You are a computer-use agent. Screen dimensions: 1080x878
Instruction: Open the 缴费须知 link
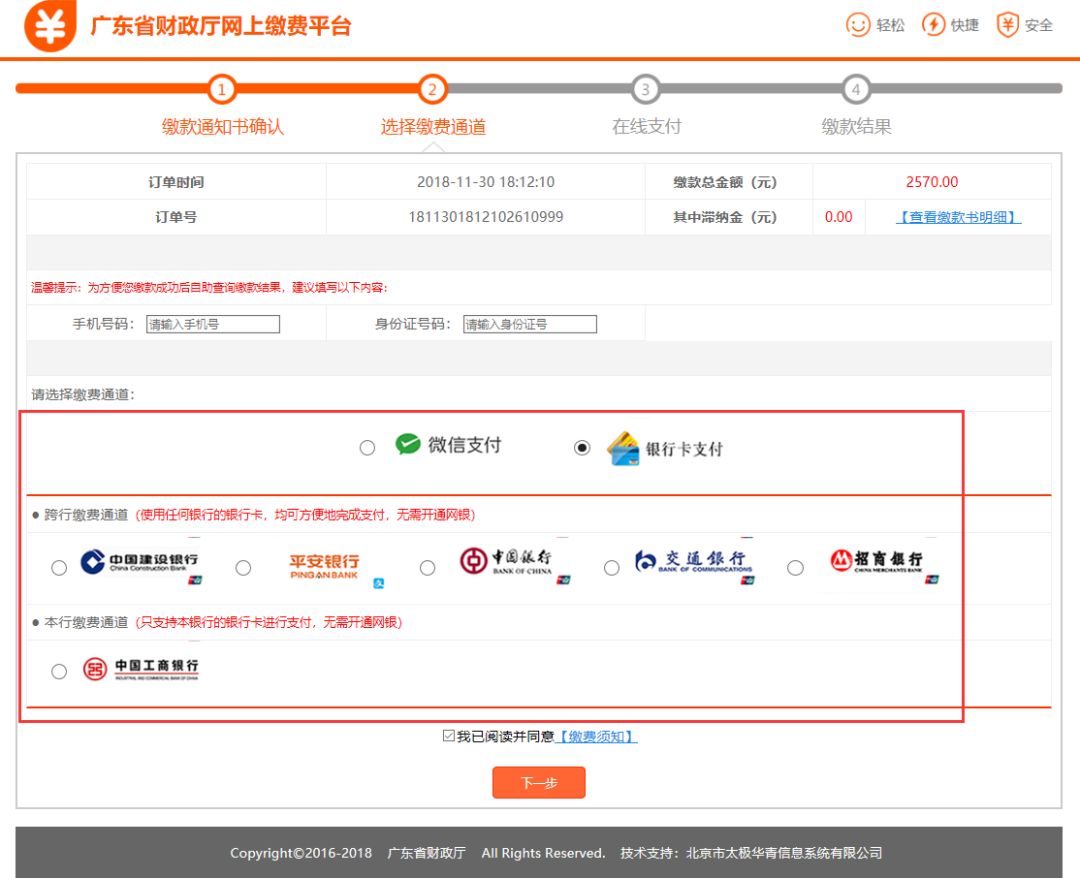596,737
